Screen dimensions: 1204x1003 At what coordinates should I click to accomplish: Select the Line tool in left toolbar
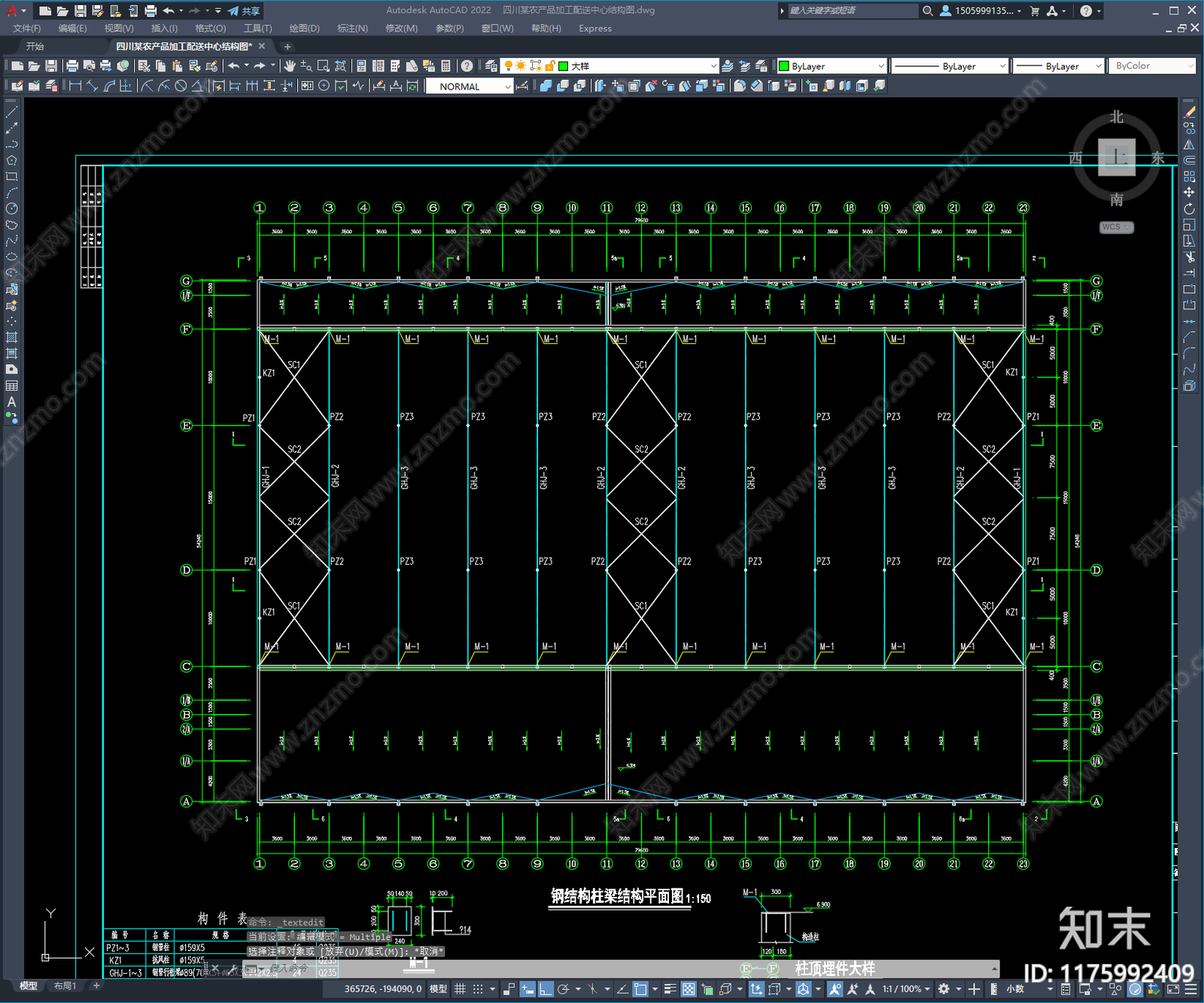[x=11, y=111]
